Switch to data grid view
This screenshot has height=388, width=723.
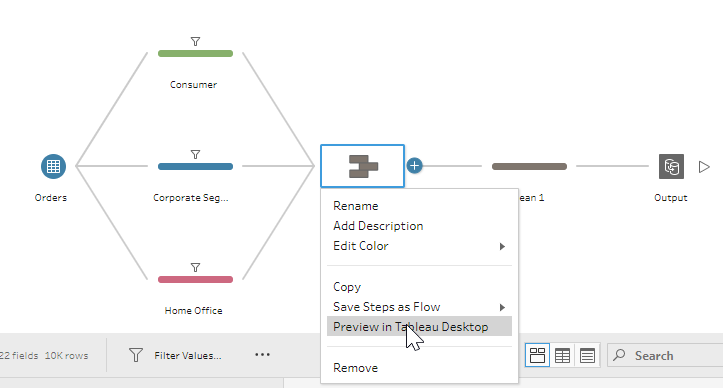[562, 356]
